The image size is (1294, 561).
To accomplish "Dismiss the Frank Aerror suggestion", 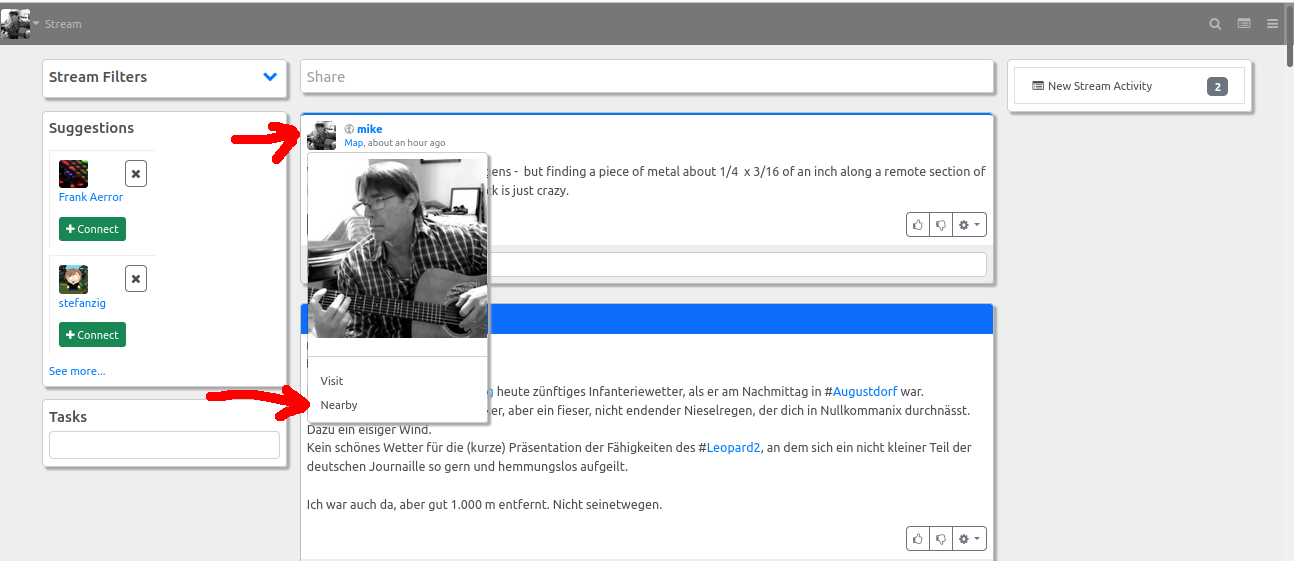I will pos(136,173).
